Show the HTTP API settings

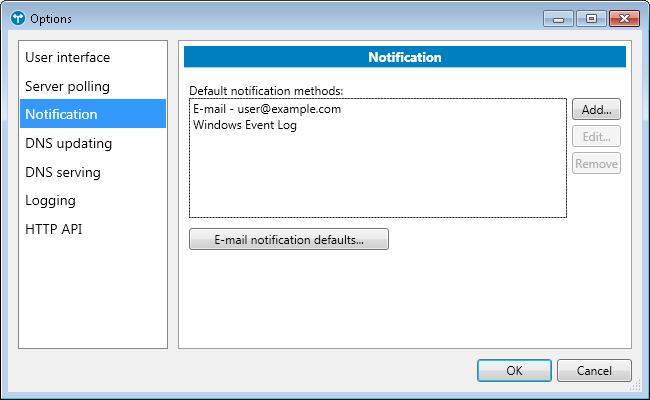tap(54, 229)
